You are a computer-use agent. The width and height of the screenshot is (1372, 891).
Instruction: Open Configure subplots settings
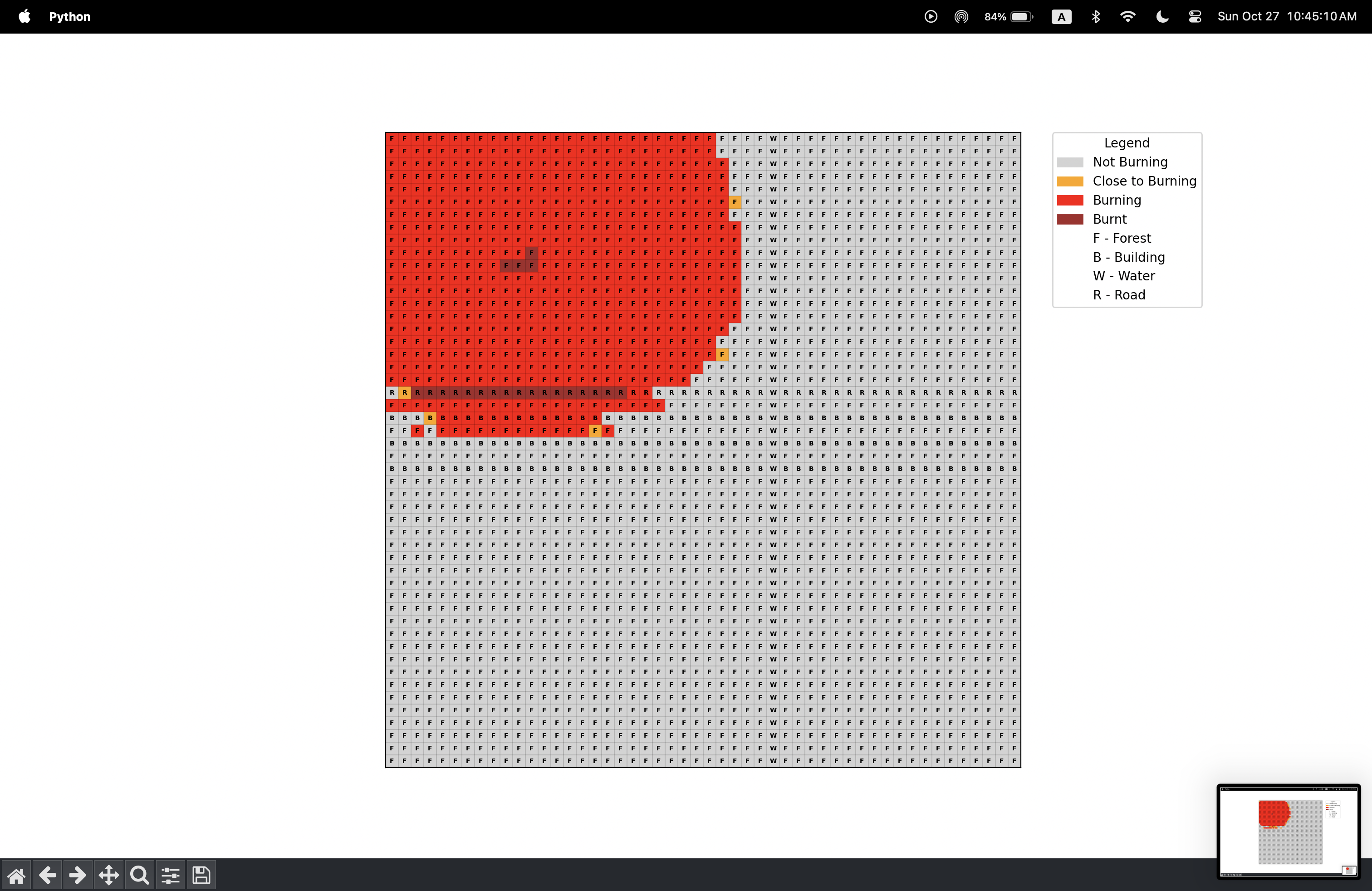tap(171, 876)
